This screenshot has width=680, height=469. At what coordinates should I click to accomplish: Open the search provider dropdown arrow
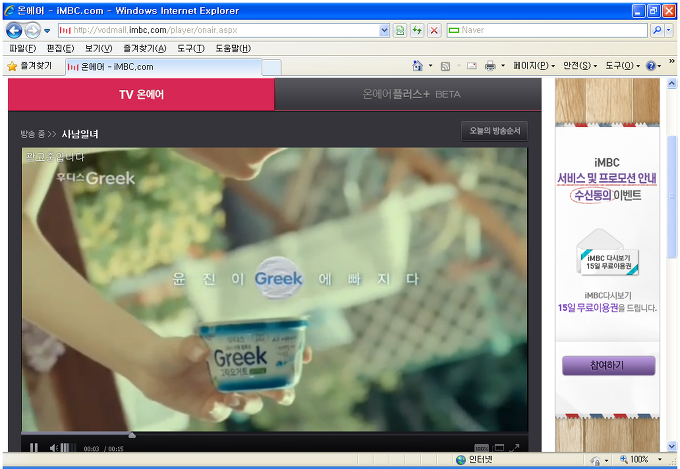tap(669, 30)
